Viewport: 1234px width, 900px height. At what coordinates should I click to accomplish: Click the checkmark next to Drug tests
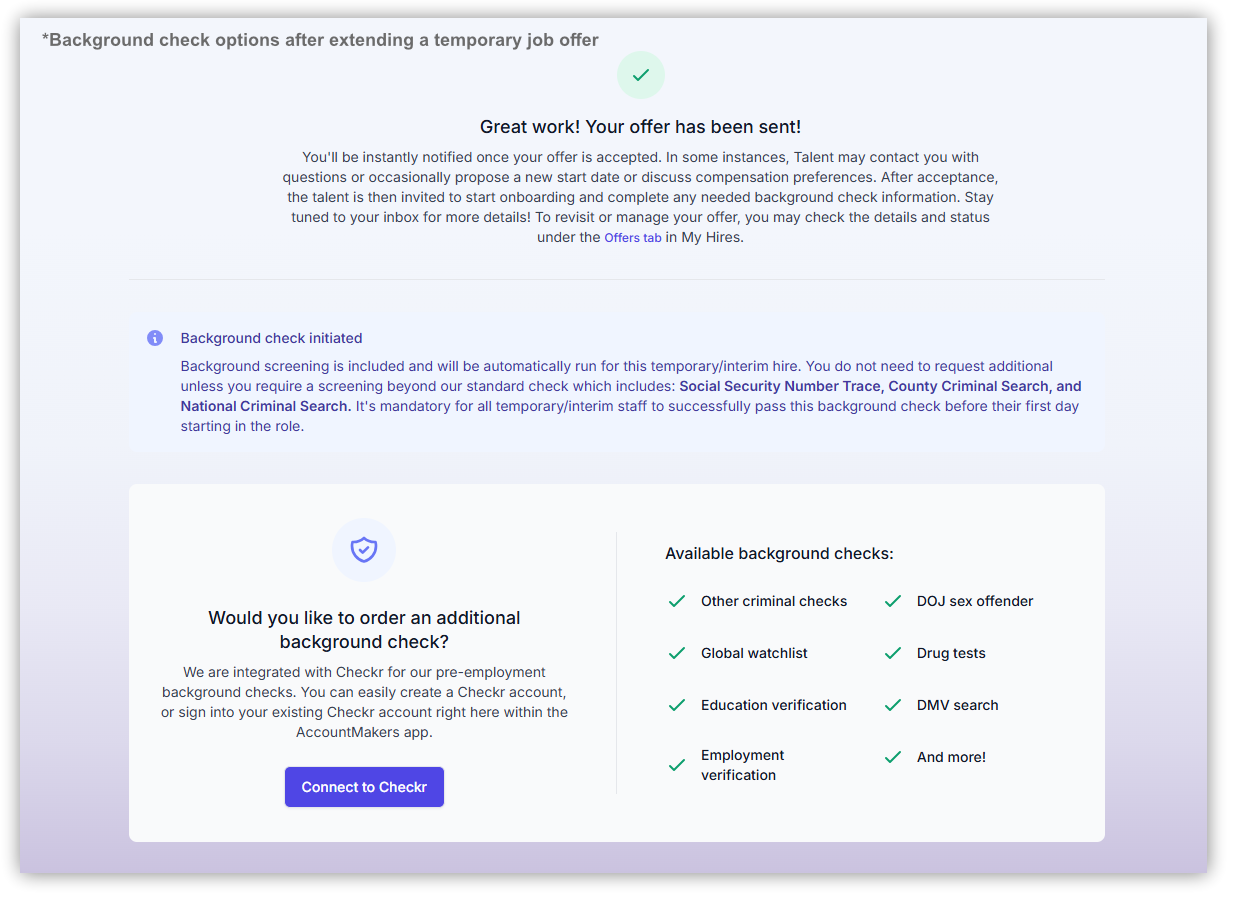[x=892, y=653]
